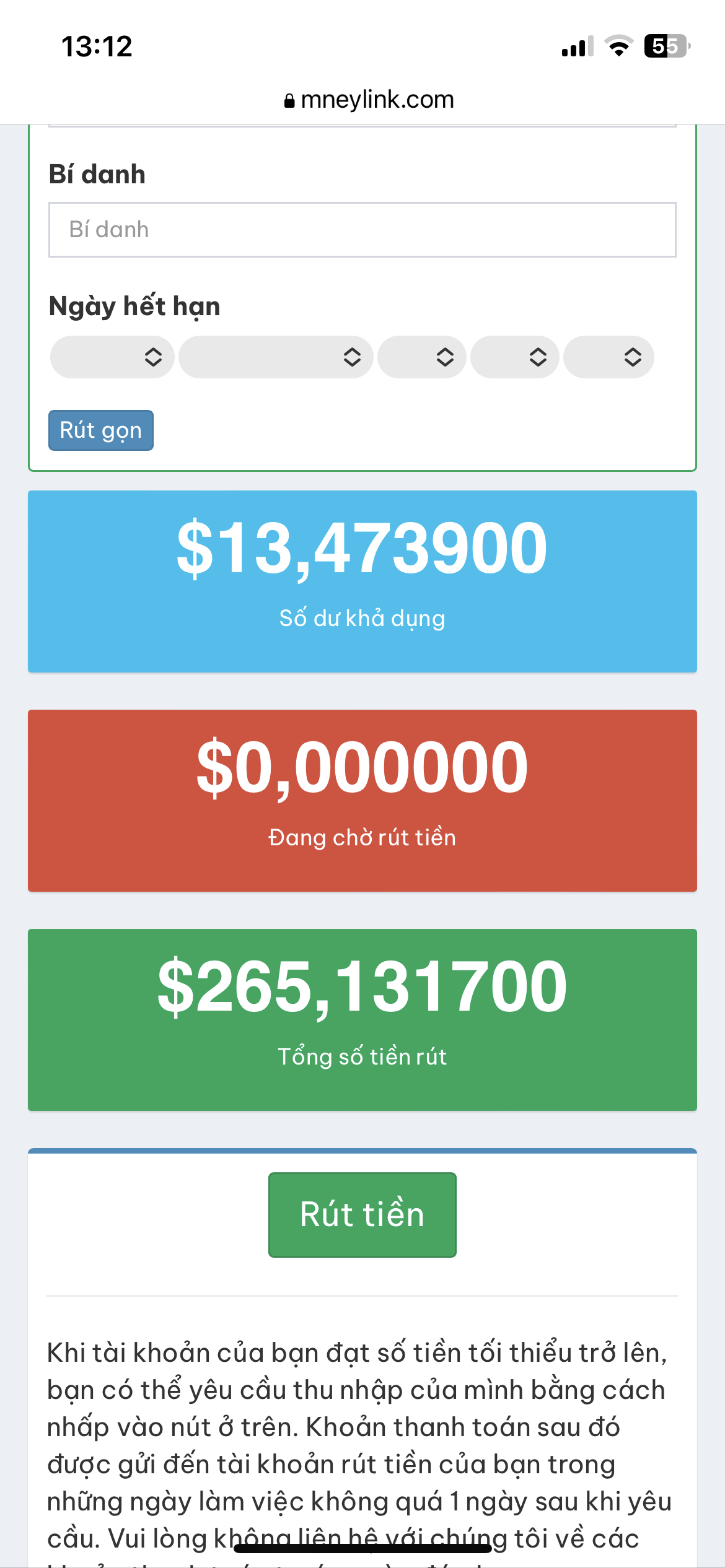
Task: Tap the blue Số dư khả dụng card
Action: coord(362,581)
